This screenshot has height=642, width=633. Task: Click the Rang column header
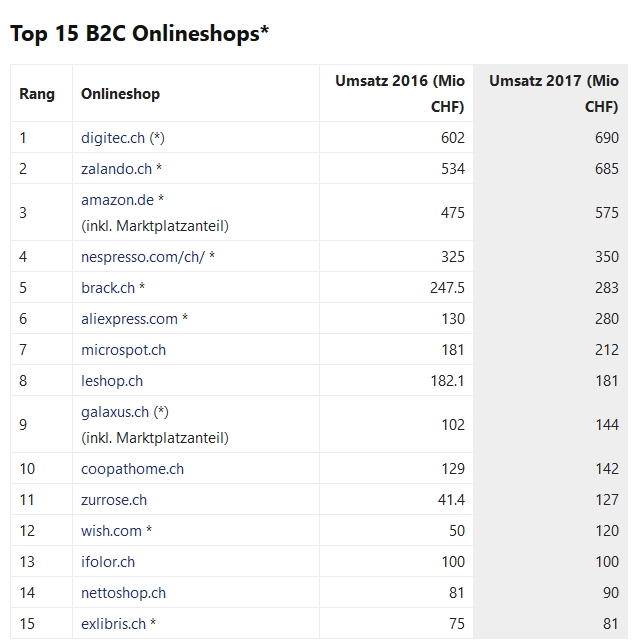37,94
